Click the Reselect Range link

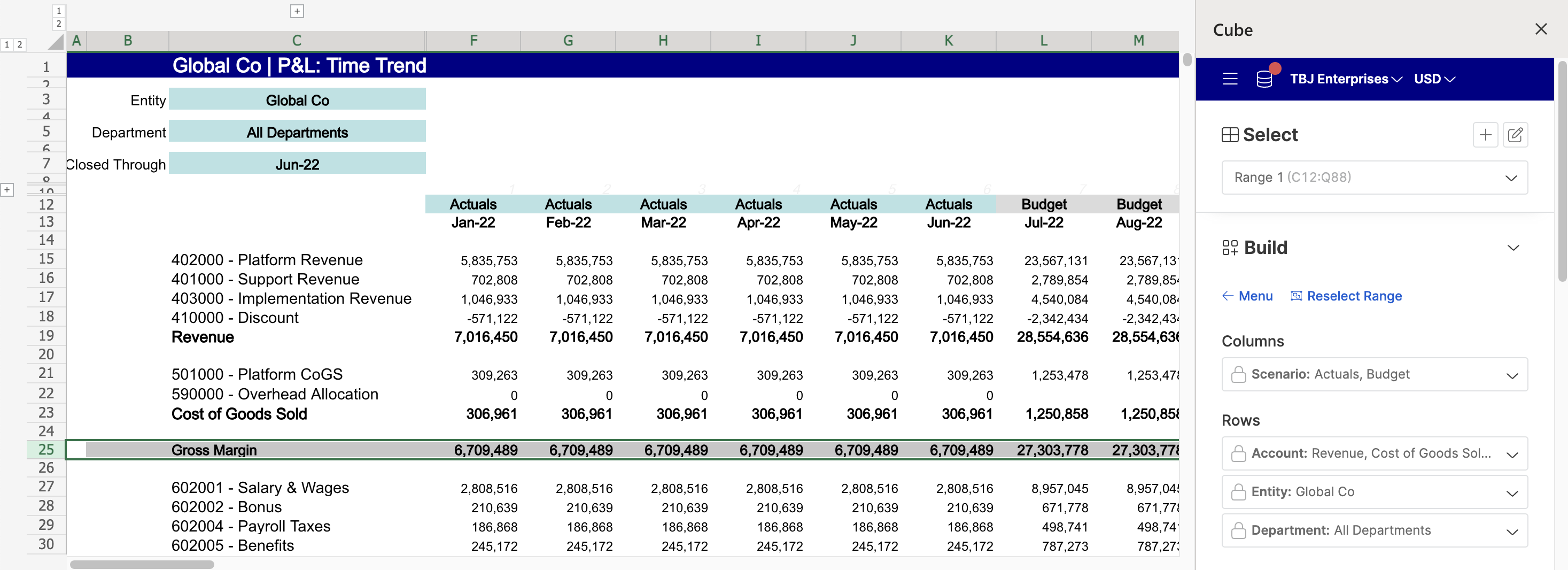[x=1346, y=296]
